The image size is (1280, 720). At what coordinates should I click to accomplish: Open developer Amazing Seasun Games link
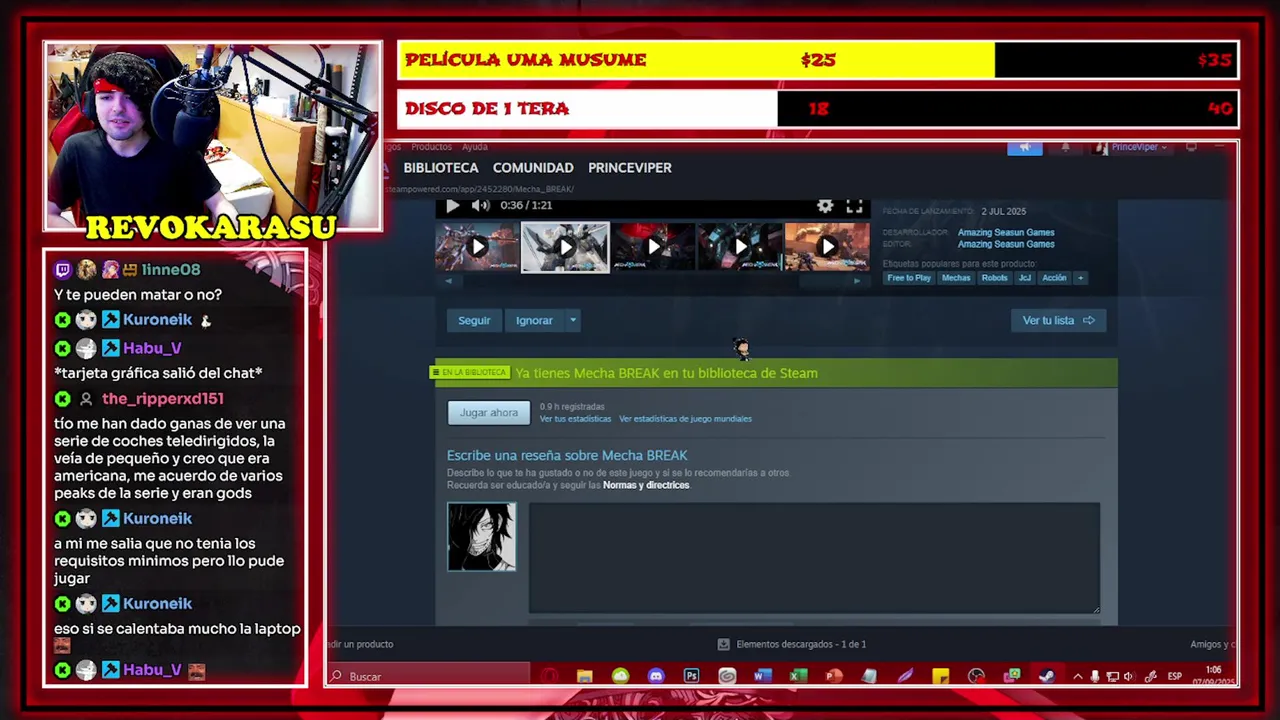pos(1006,232)
